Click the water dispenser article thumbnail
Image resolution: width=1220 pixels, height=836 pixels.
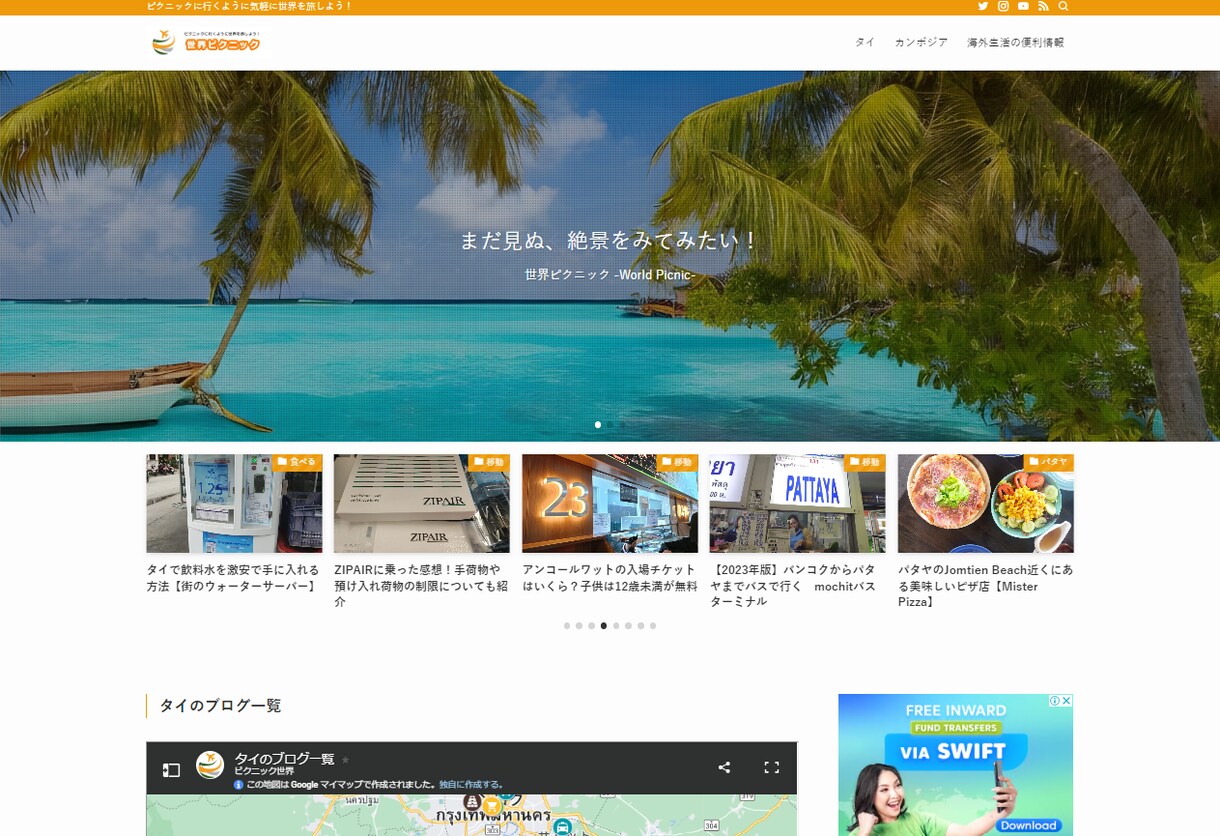coord(234,504)
